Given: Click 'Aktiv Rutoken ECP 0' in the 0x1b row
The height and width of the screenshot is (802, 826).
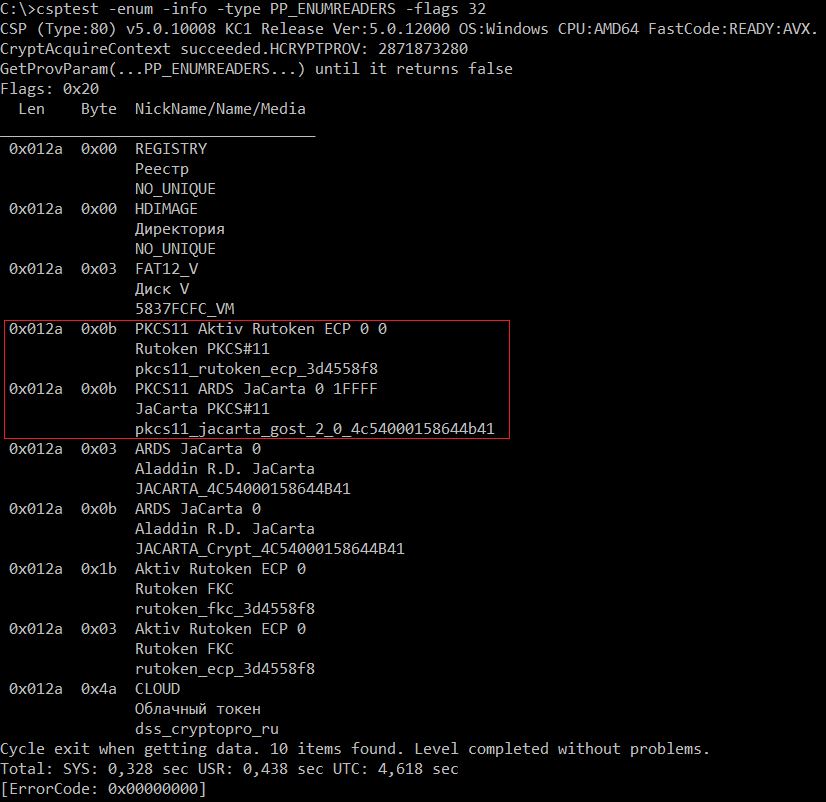Looking at the screenshot, I should coord(220,569).
